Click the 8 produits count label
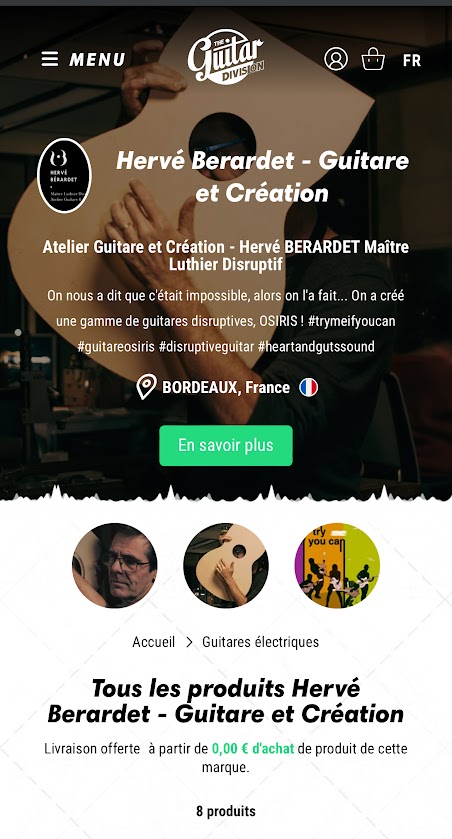This screenshot has height=839, width=452. (226, 811)
